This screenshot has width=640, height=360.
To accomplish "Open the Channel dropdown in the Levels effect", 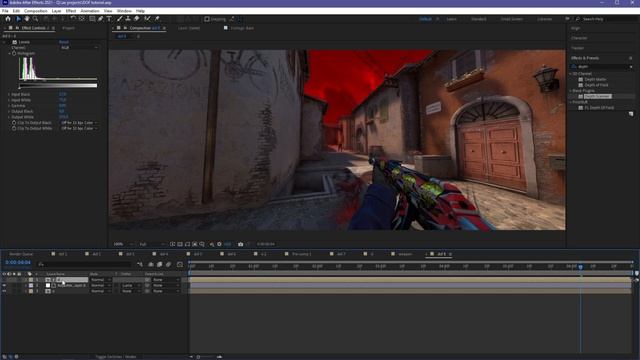I will pos(79,48).
